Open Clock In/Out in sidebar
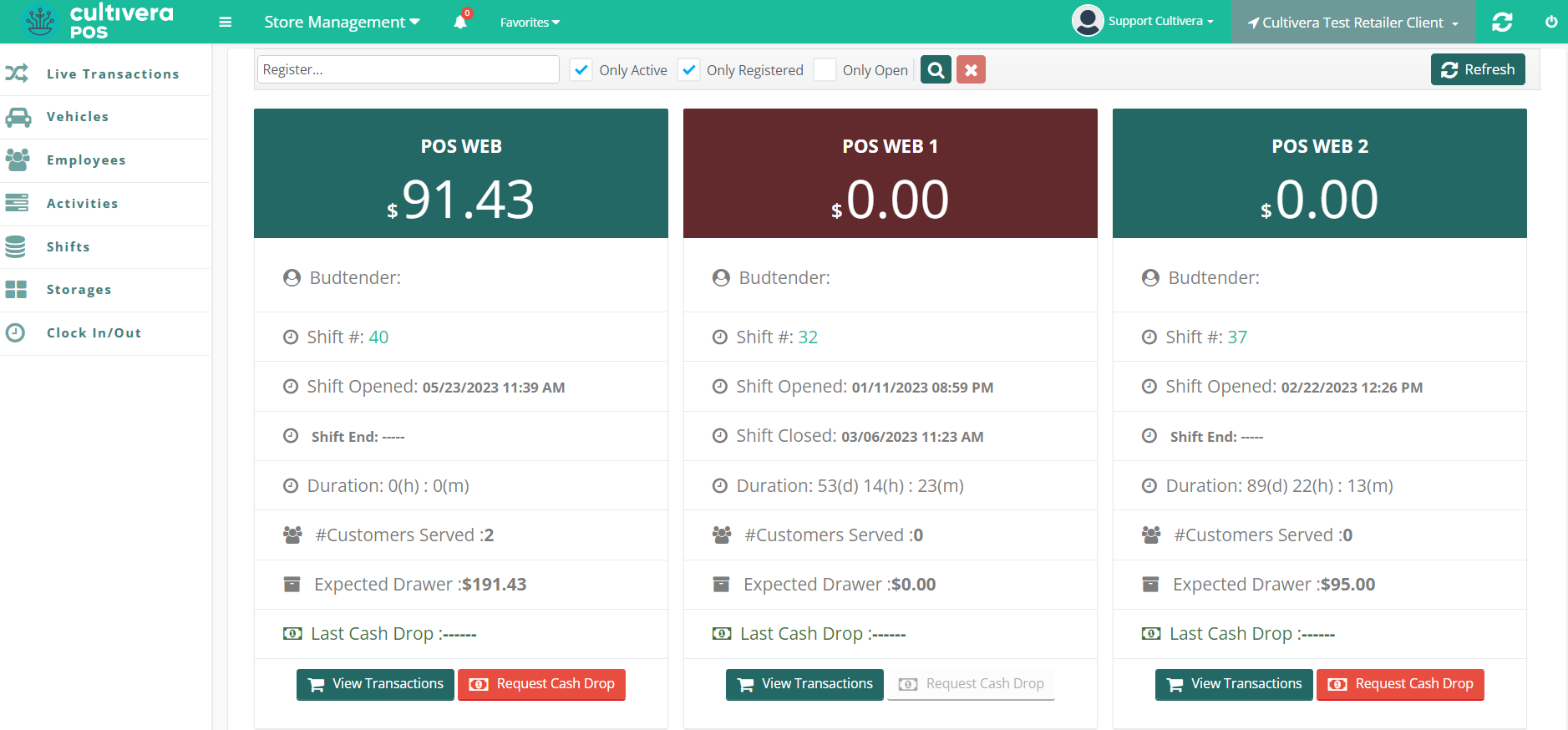Viewport: 1568px width, 730px height. tap(94, 332)
